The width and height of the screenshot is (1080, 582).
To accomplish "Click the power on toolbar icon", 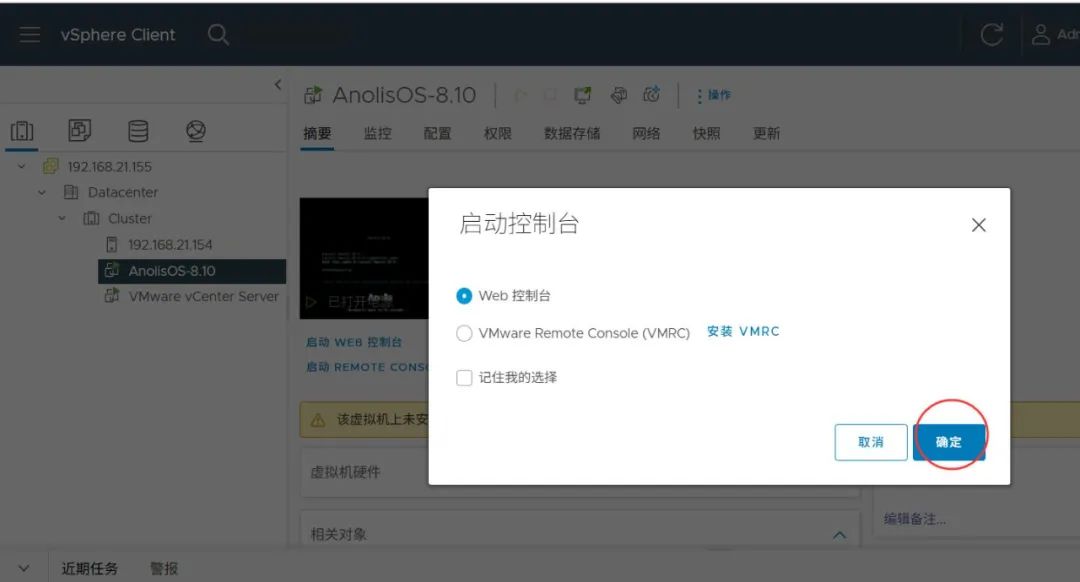I will point(521,95).
